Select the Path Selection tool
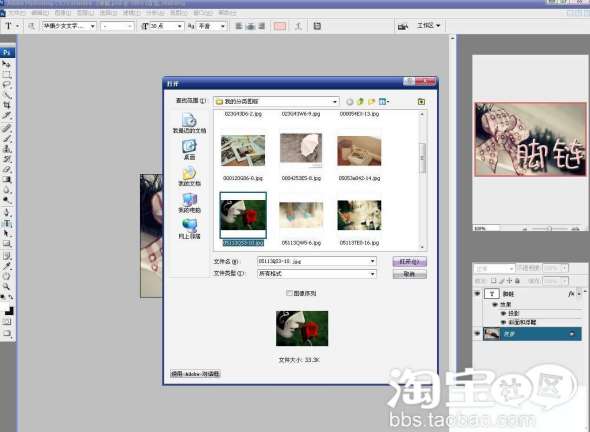 [6, 233]
